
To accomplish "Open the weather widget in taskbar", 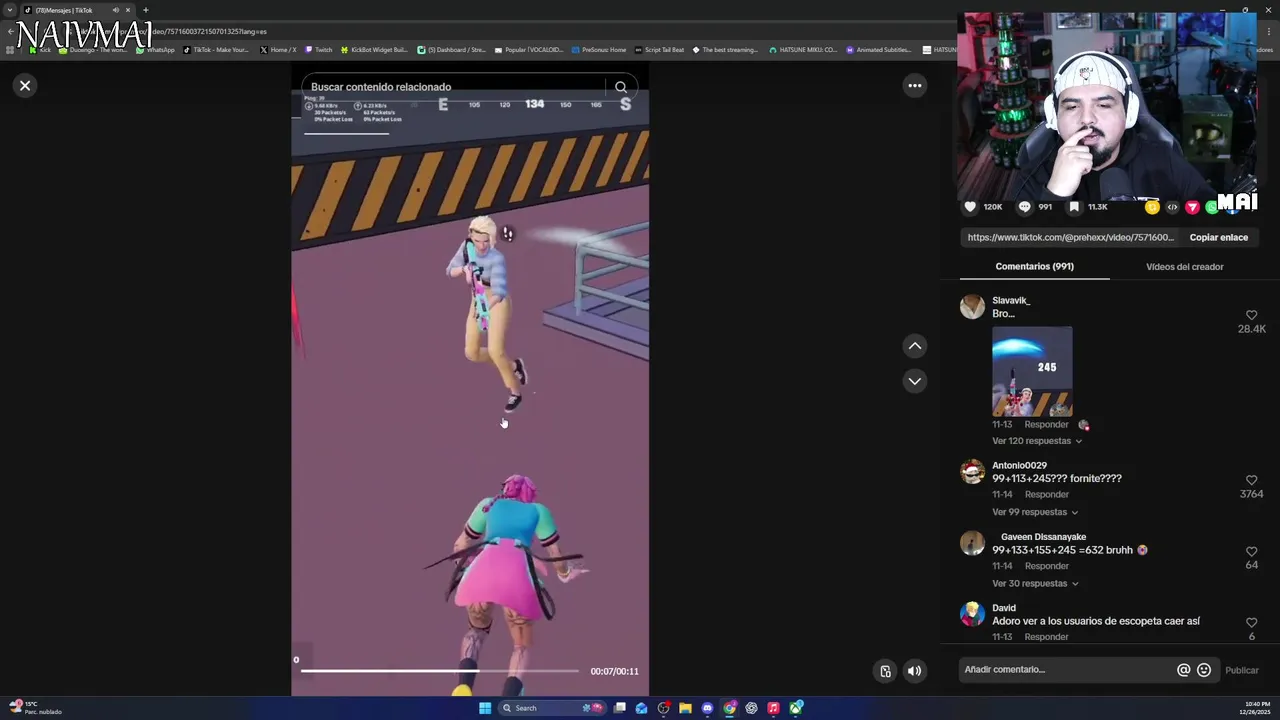I will pos(35,708).
